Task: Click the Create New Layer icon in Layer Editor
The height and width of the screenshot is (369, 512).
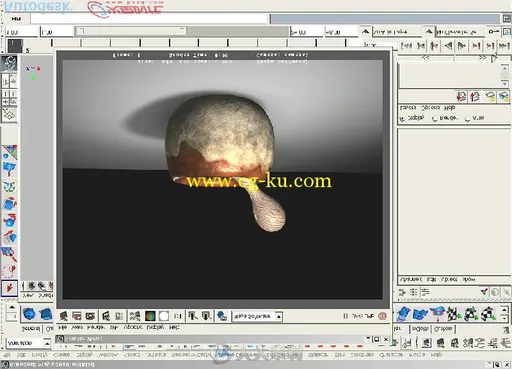Action: pos(490,97)
